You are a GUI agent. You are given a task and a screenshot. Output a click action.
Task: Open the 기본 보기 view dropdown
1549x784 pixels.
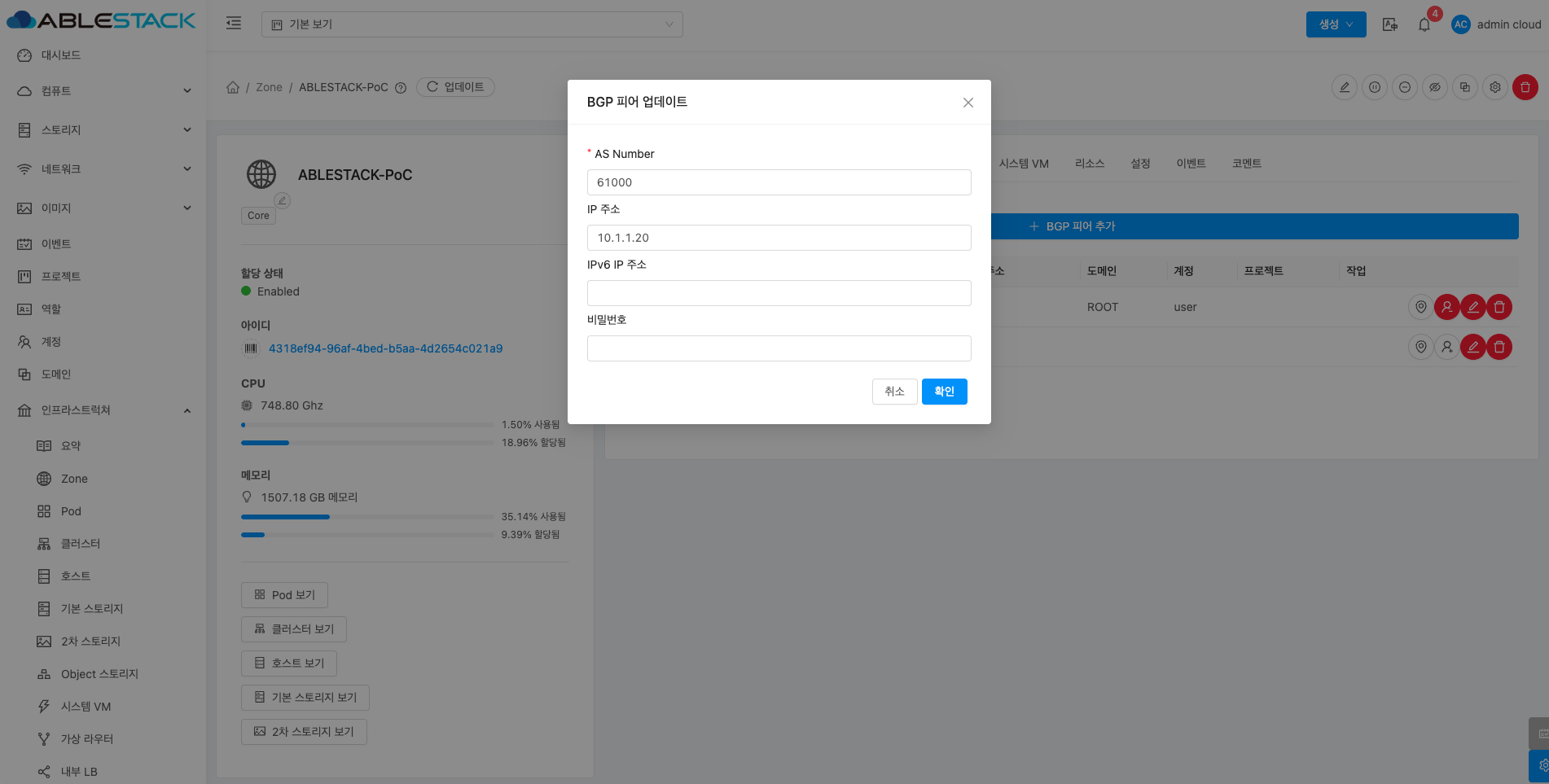(472, 24)
